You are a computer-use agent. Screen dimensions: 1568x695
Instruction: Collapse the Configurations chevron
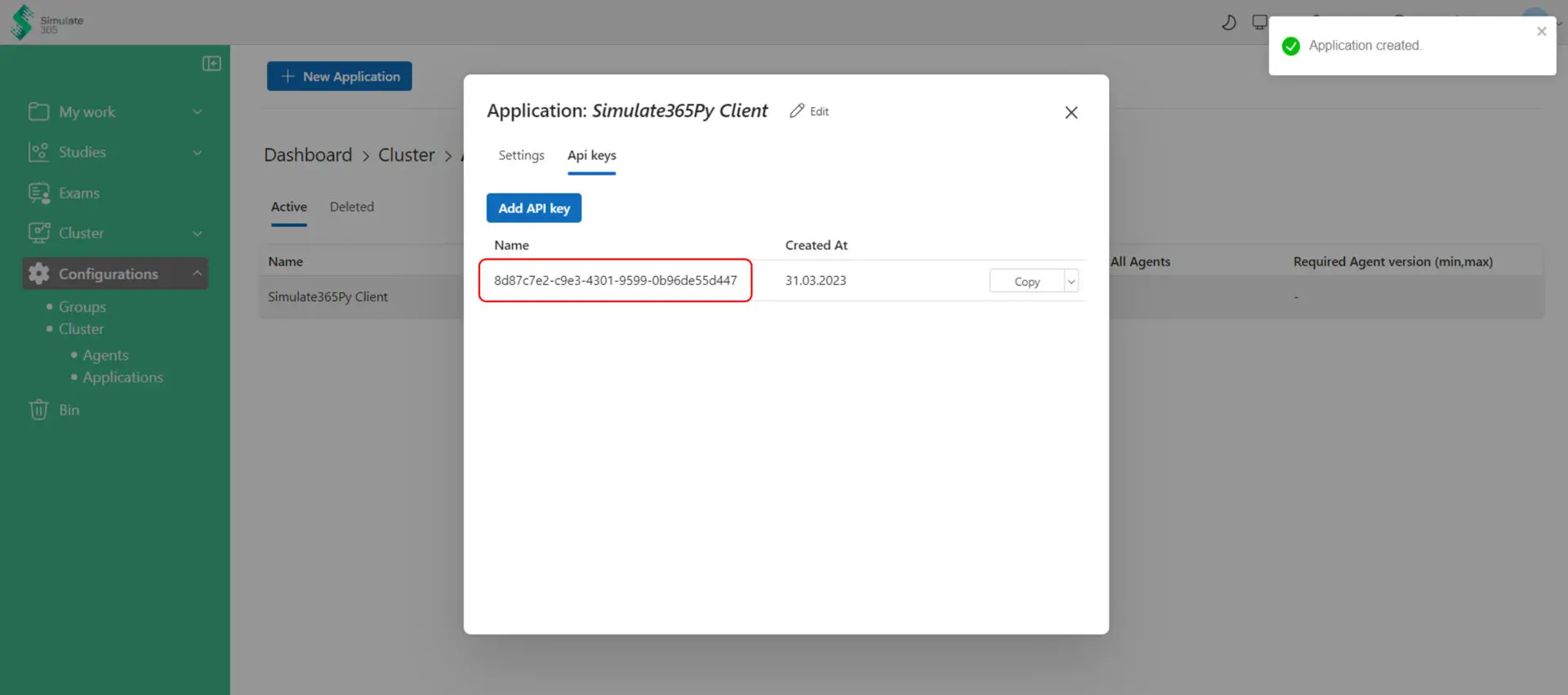pyautogui.click(x=197, y=274)
